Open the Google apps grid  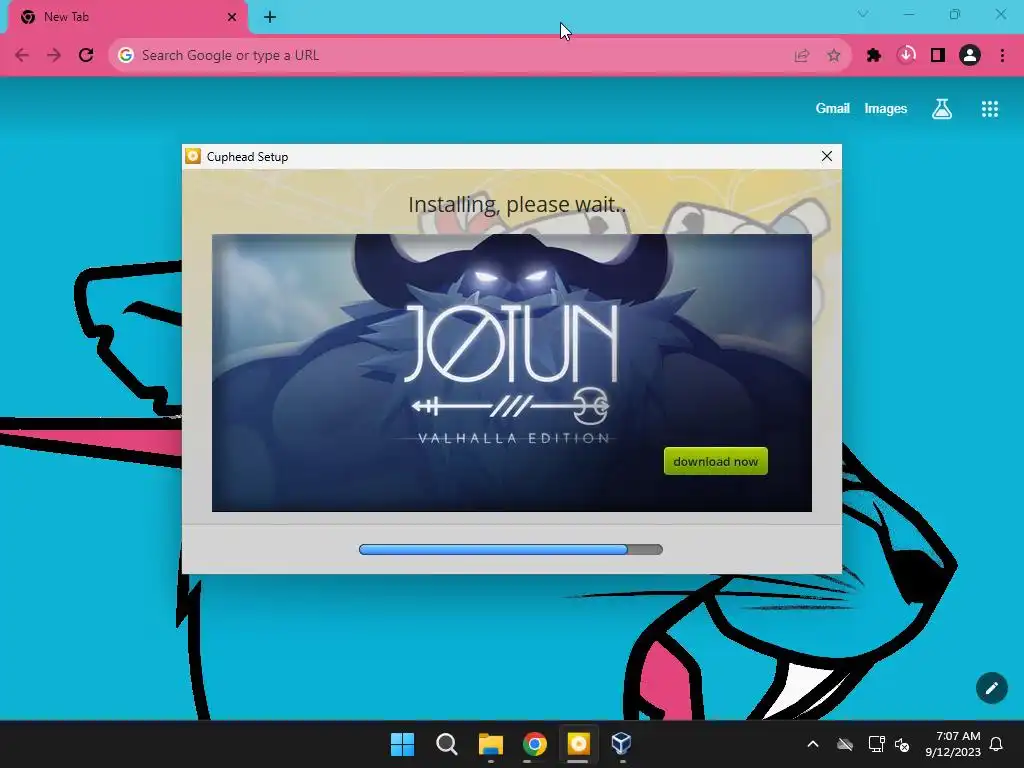(x=990, y=109)
